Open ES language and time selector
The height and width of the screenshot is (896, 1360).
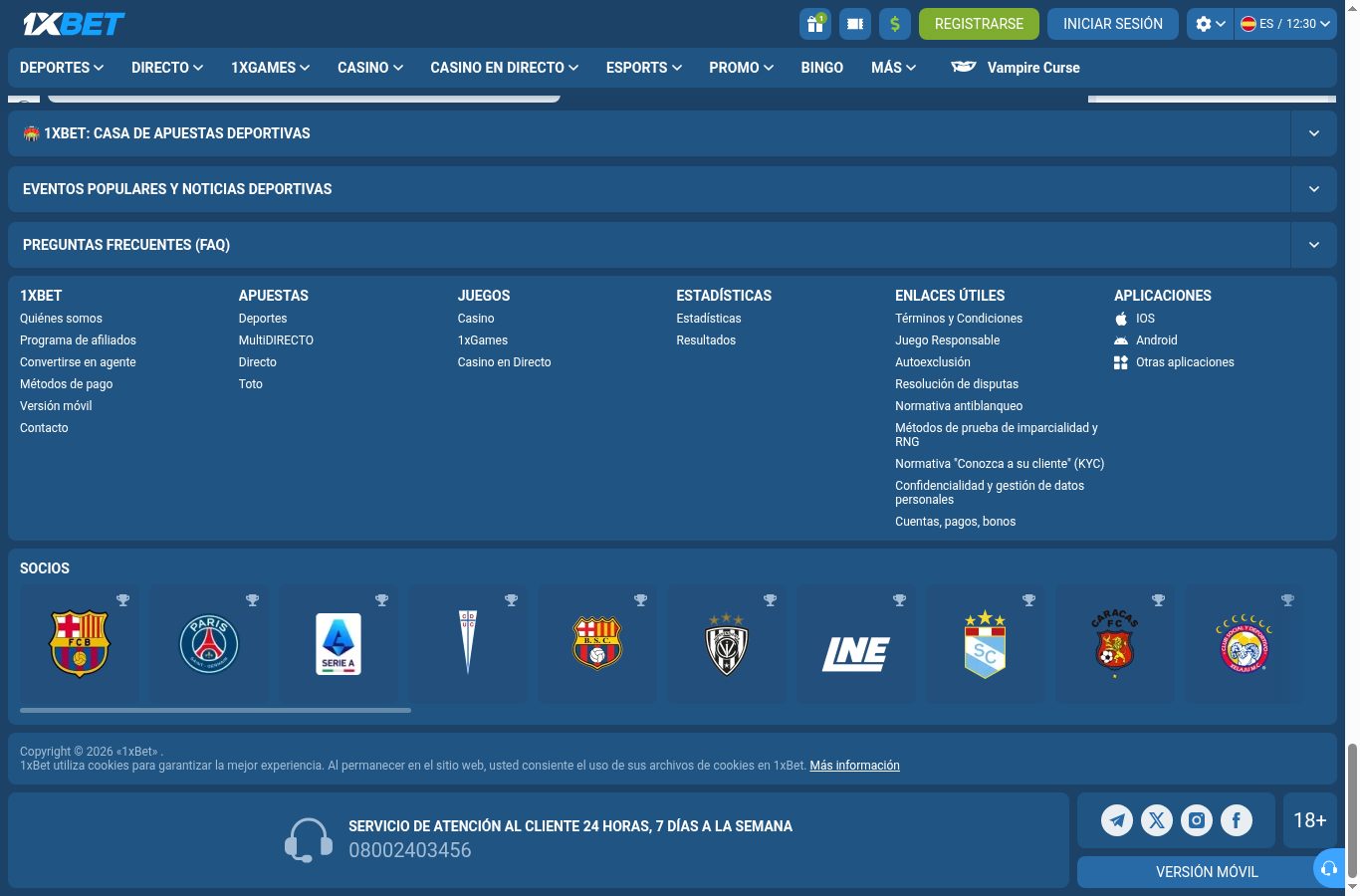tap(1285, 24)
